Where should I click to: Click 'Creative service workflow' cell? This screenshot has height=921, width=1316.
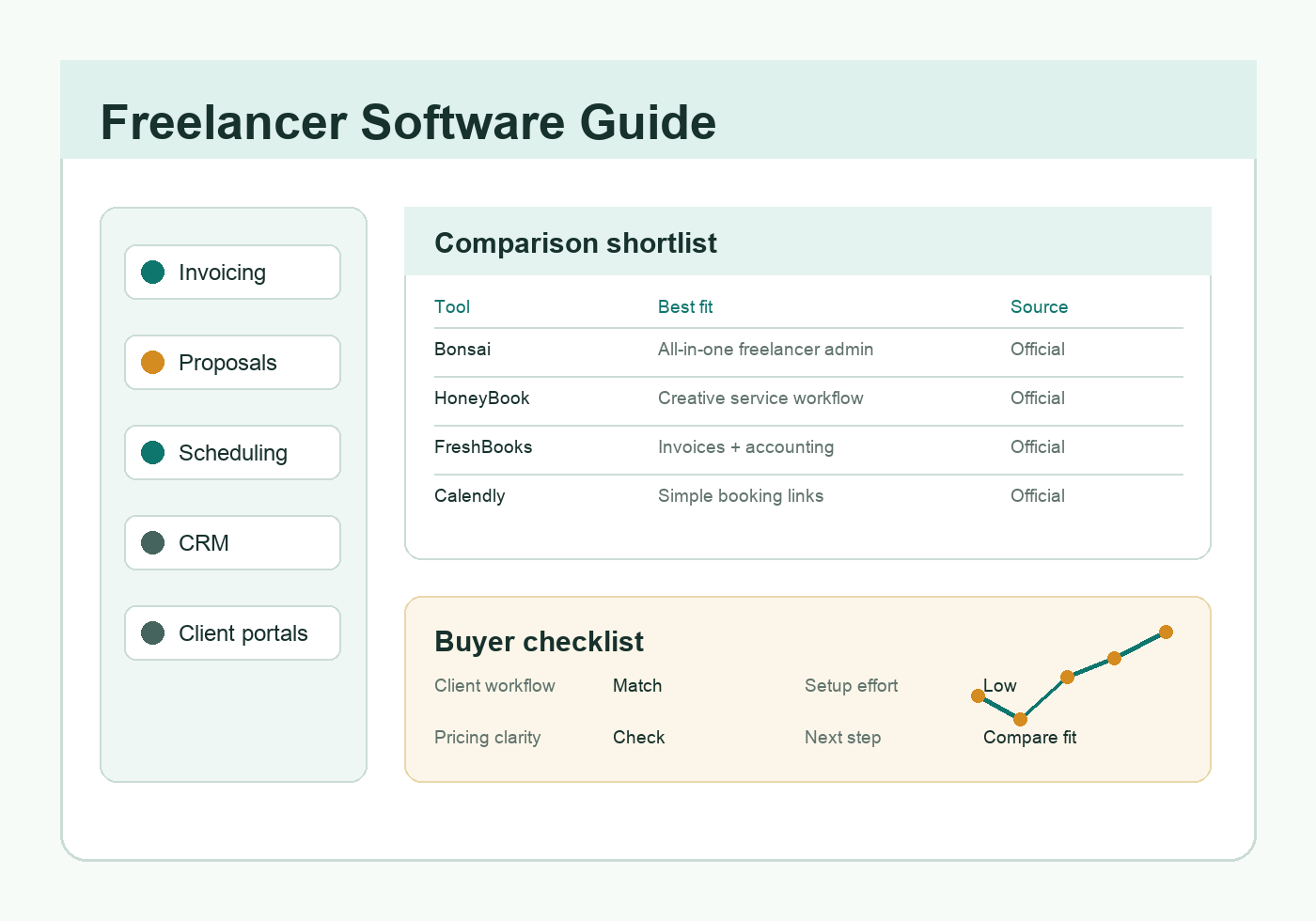point(760,398)
